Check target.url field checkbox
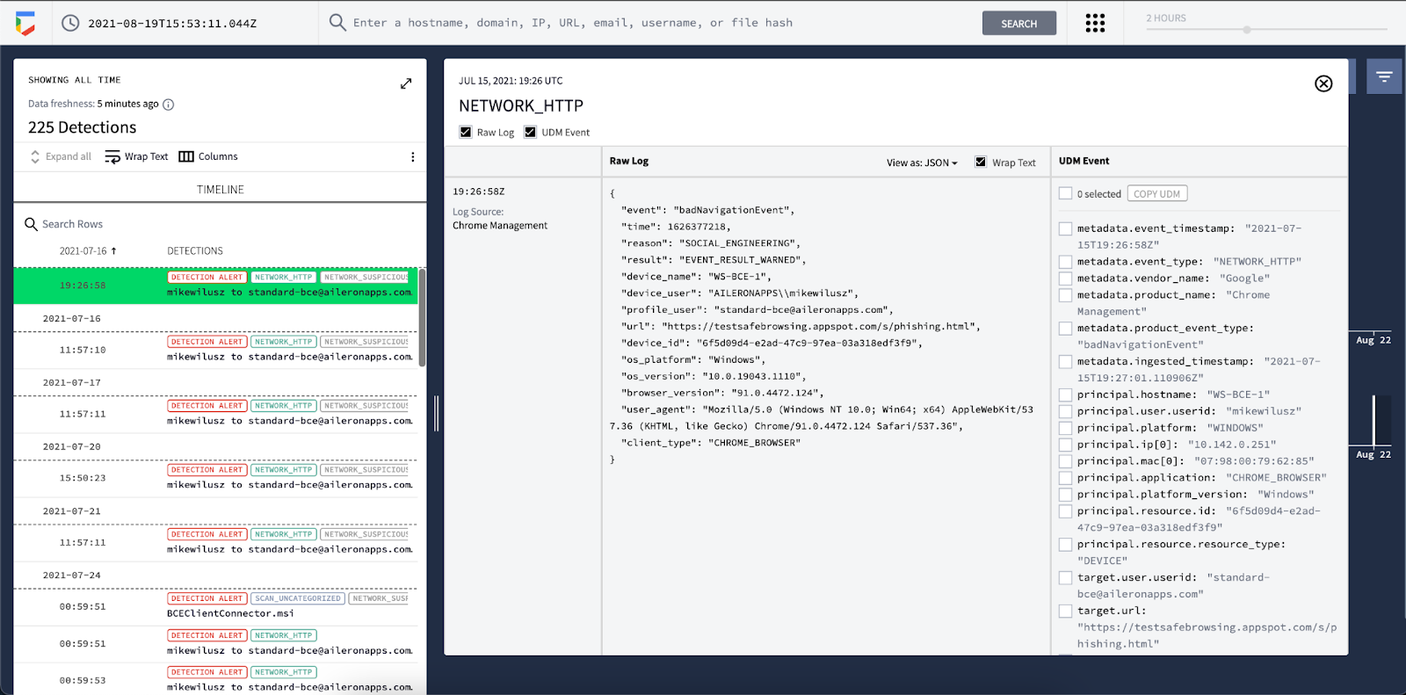Screen dimensions: 1406x695 click(1066, 611)
